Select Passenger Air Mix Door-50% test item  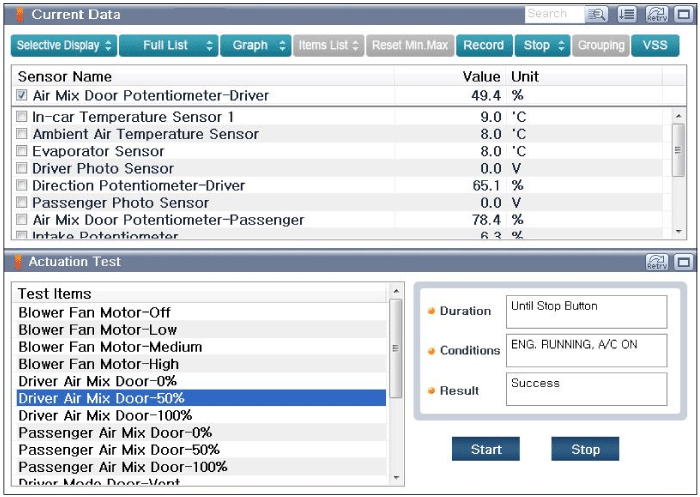201,449
